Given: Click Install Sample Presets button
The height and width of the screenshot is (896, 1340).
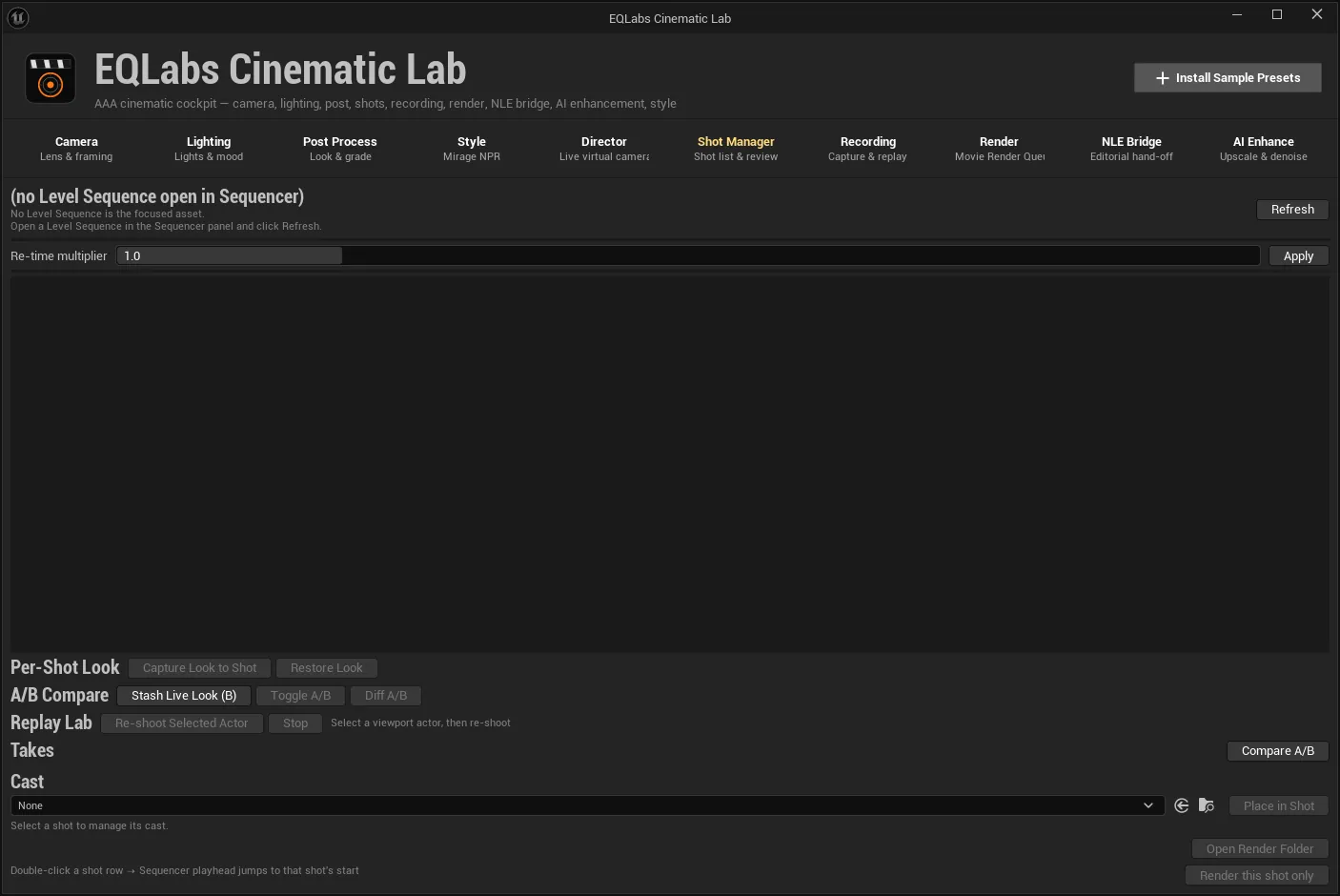Looking at the screenshot, I should [x=1228, y=78].
